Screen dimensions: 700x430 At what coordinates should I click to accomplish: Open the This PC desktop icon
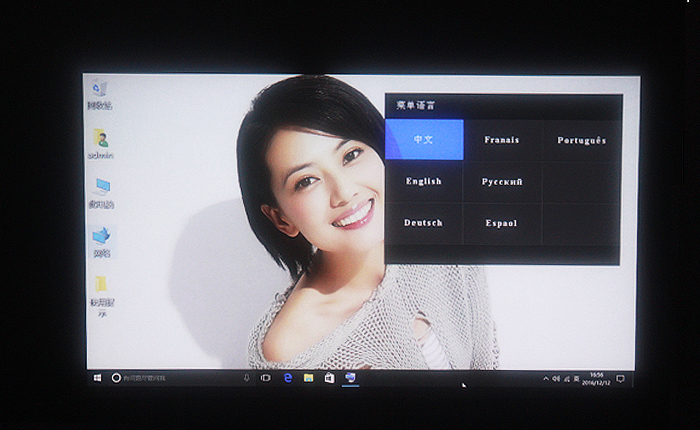tap(100, 191)
